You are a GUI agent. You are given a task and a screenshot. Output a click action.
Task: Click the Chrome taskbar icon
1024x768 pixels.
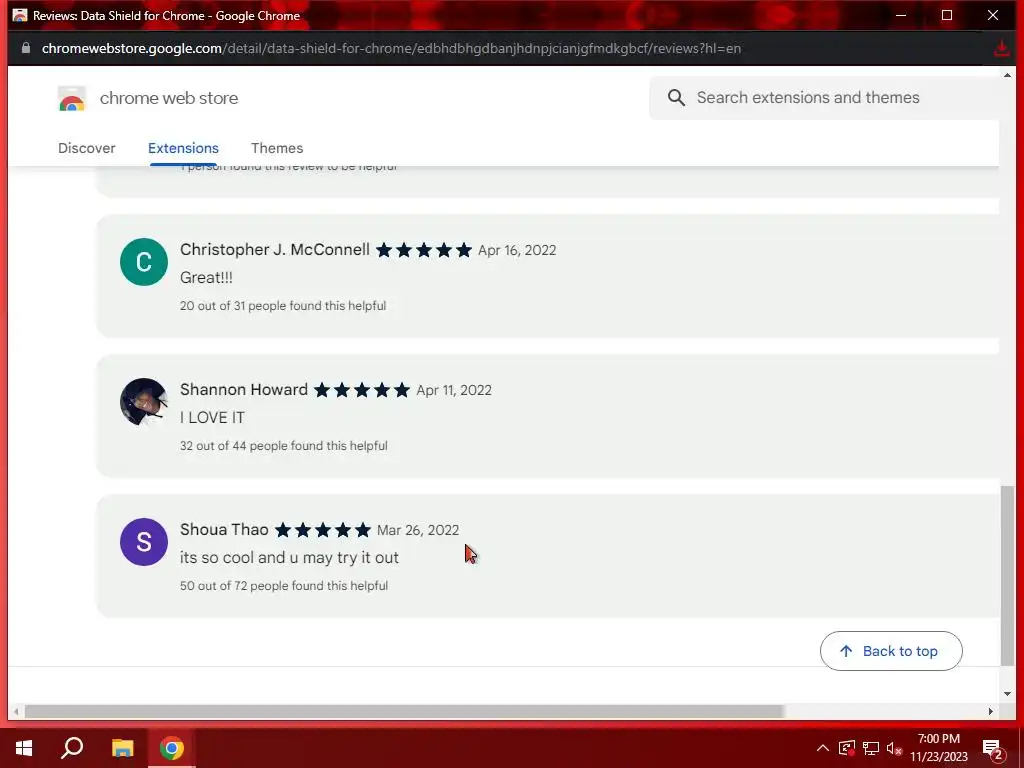172,748
